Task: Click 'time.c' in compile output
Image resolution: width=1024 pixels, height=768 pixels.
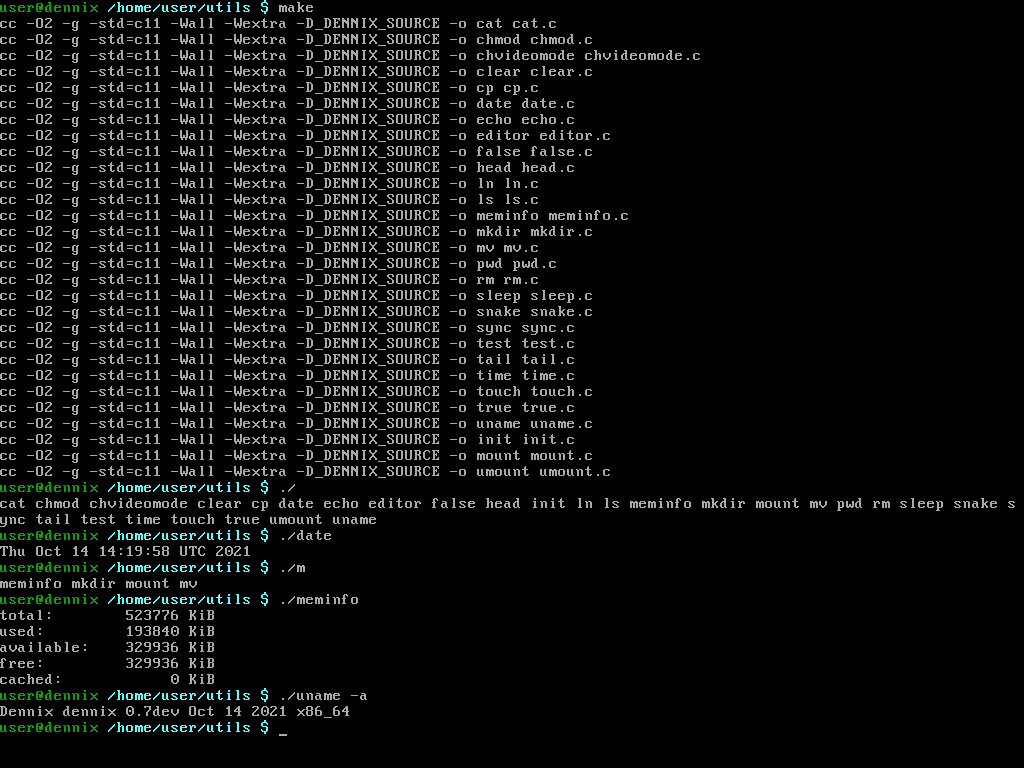Action: [548, 376]
